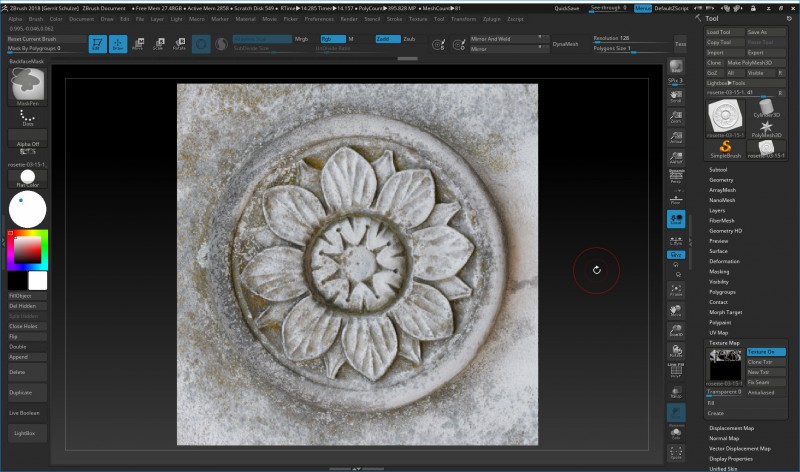Viewport: 800px width, 472px height.
Task: Open the Texture menu
Action: (418, 19)
